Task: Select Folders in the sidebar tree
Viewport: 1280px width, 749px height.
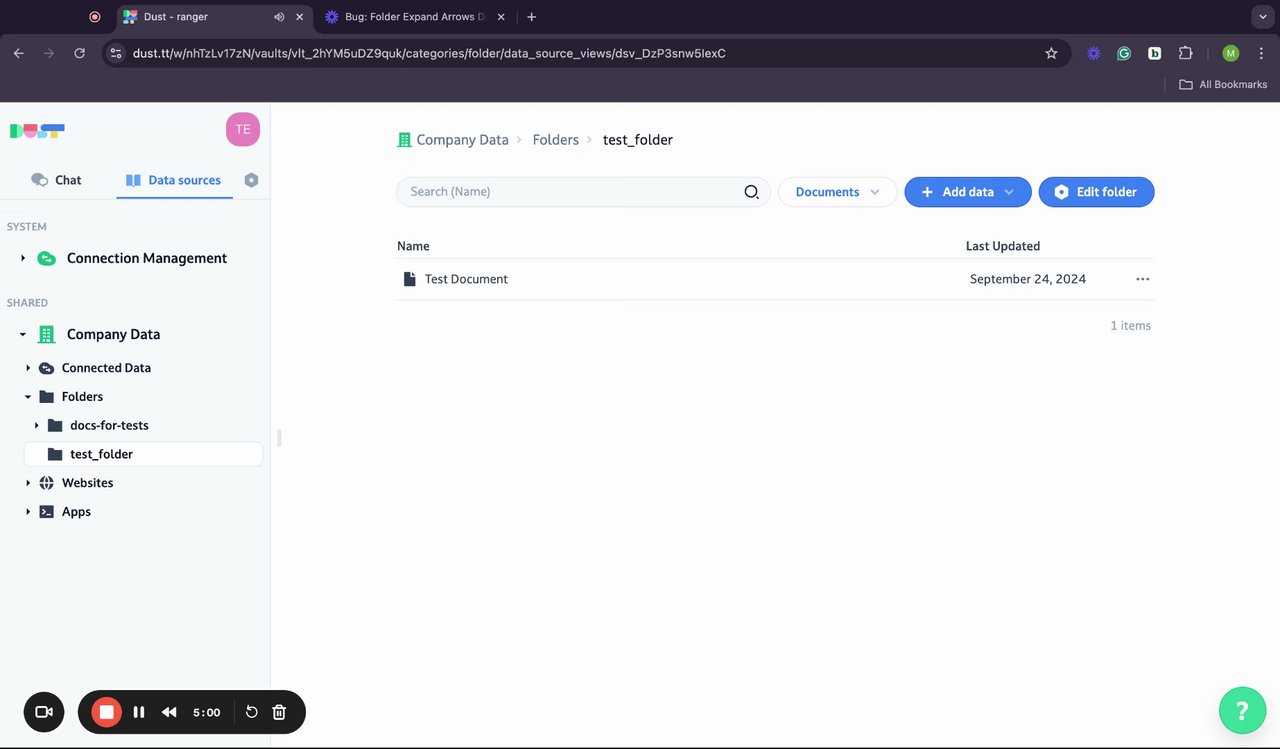Action: click(x=82, y=396)
